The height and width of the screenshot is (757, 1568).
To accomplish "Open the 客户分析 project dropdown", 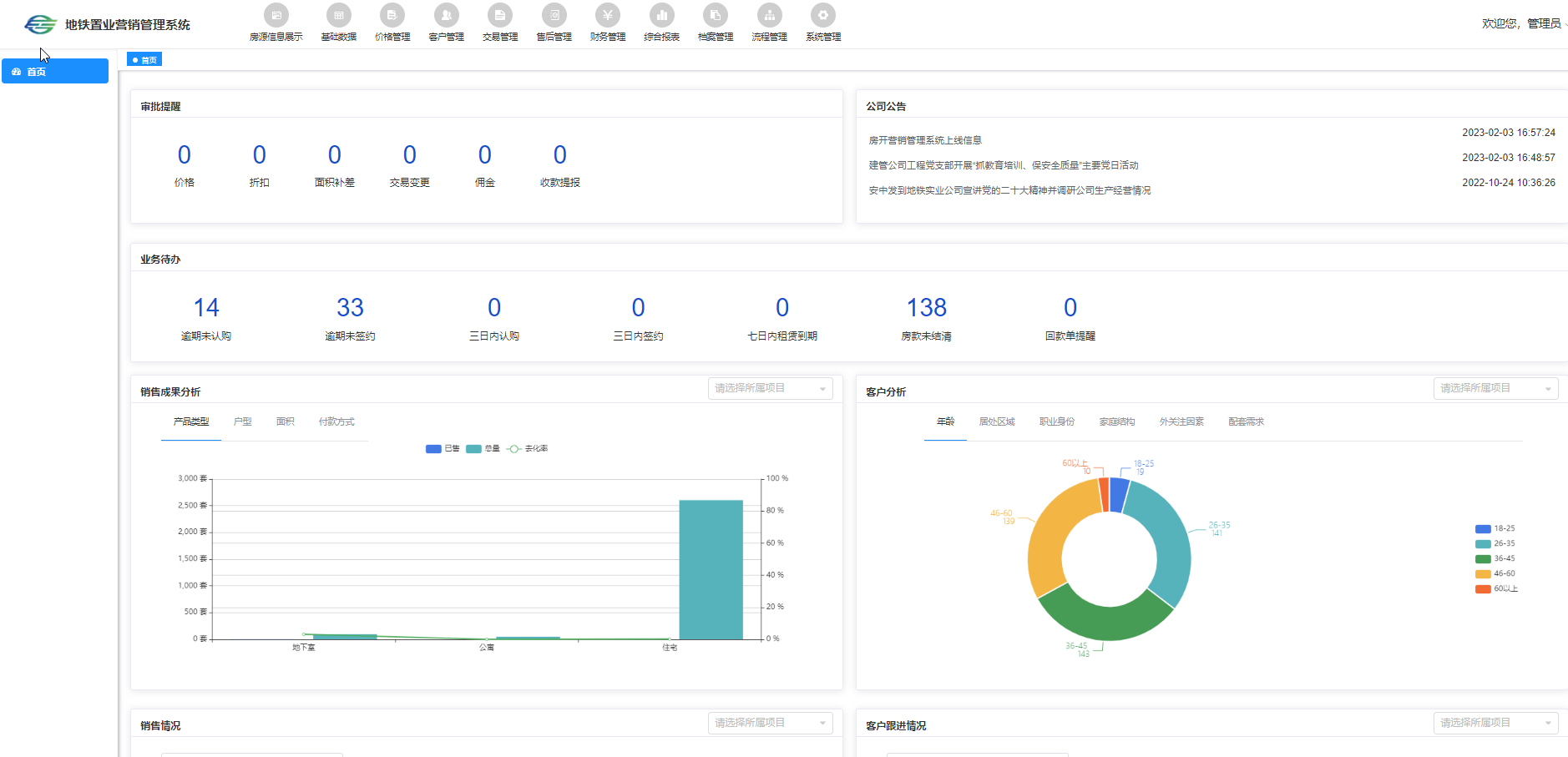I will pos(1495,388).
